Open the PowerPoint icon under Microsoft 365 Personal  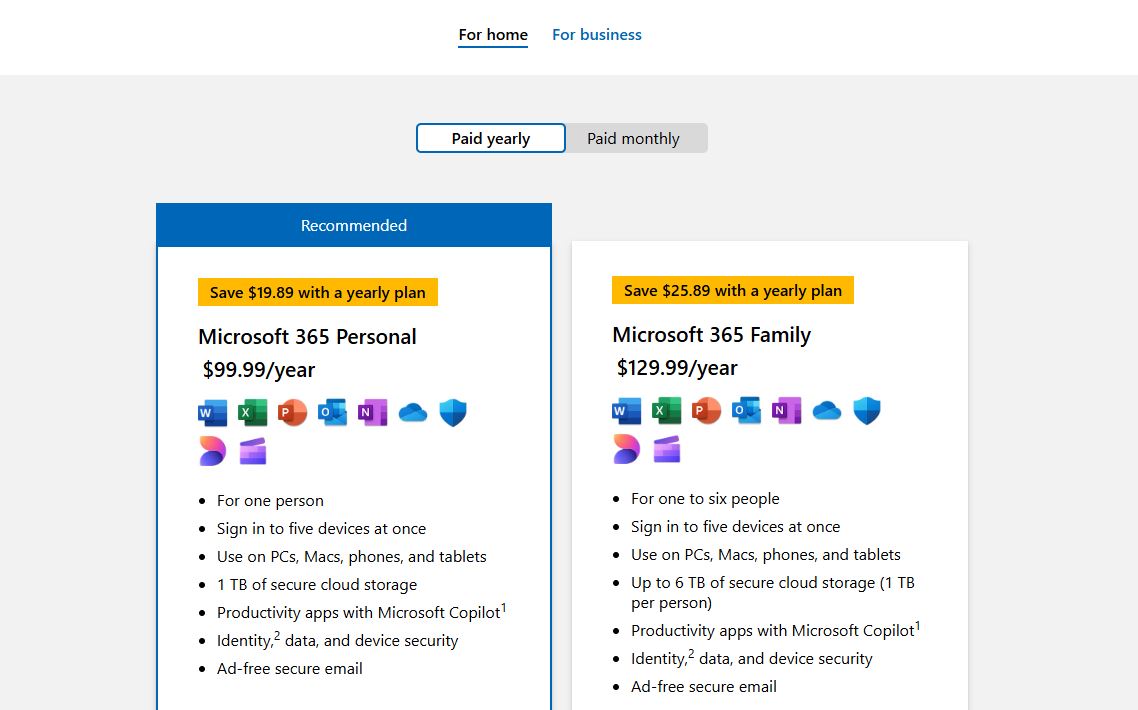(x=292, y=412)
